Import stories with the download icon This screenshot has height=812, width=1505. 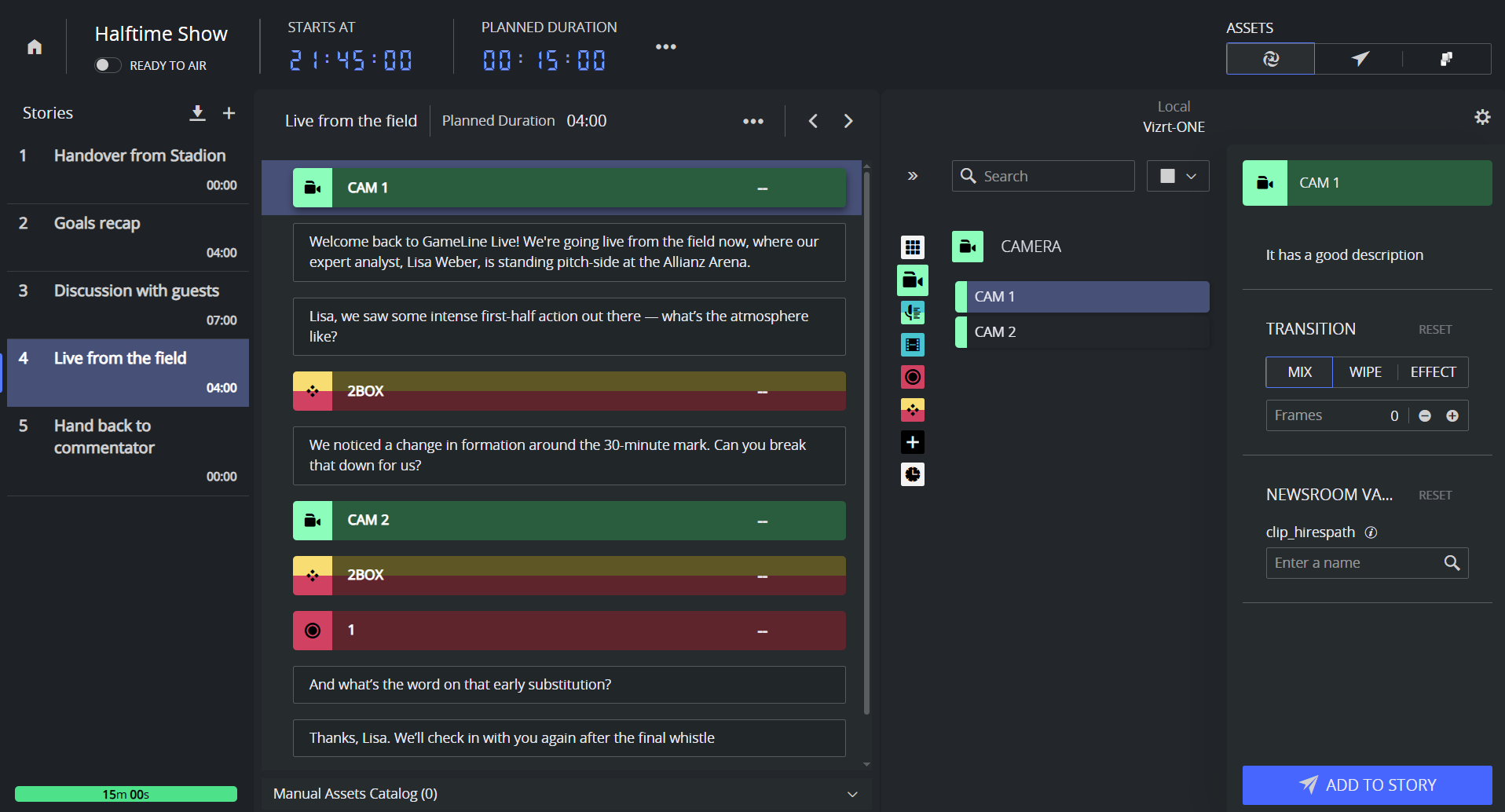click(197, 113)
